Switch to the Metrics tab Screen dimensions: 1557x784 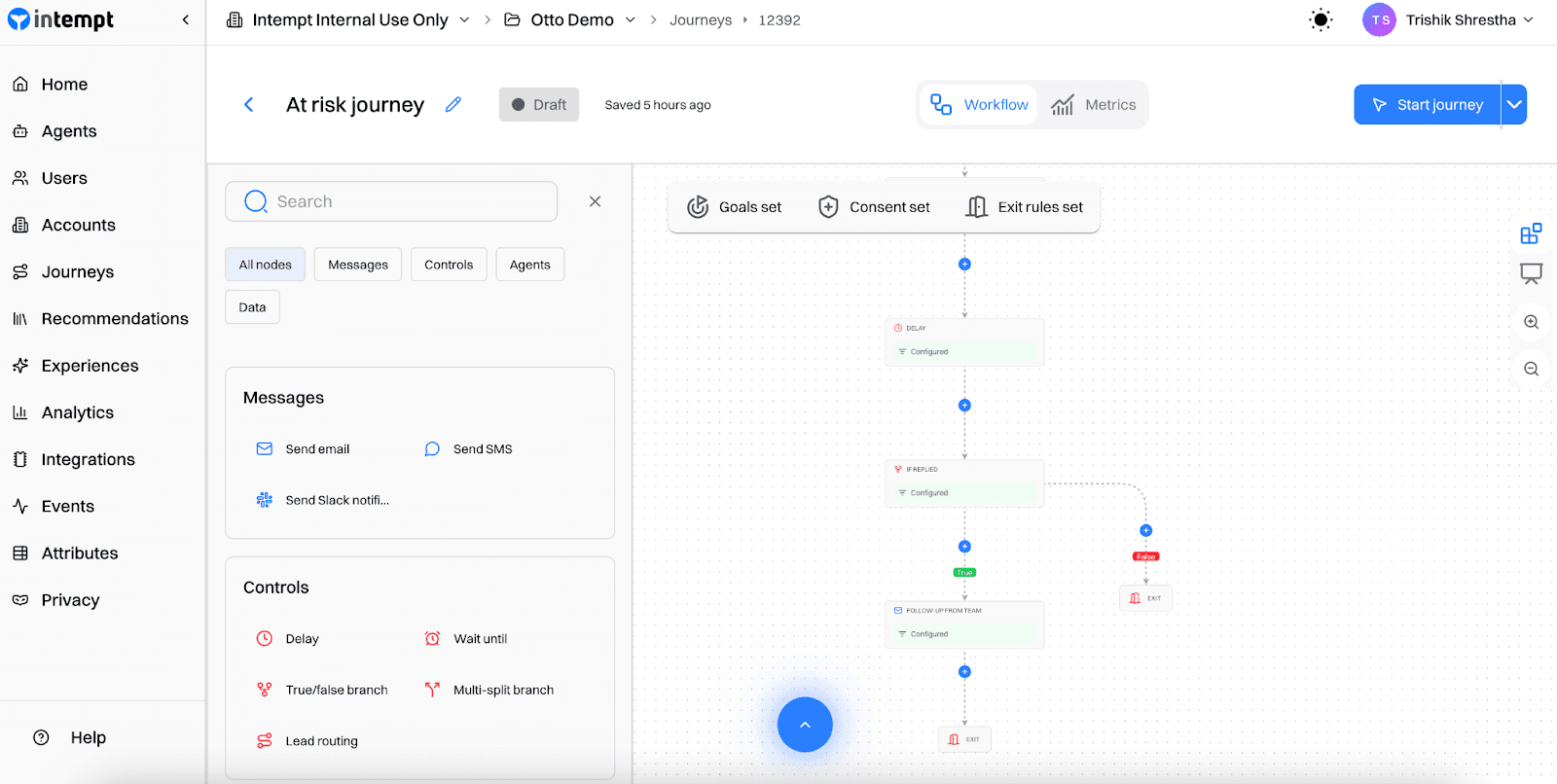tap(1094, 105)
